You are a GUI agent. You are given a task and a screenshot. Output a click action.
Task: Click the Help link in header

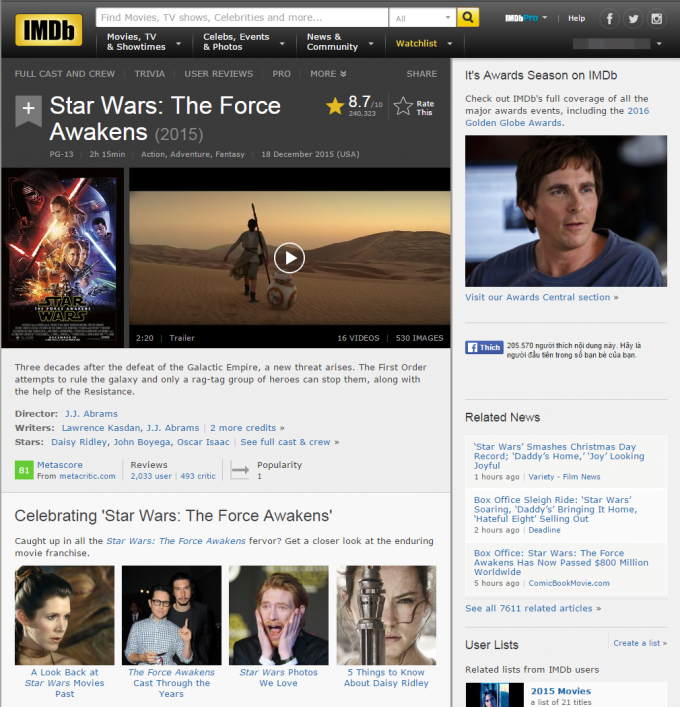click(576, 18)
